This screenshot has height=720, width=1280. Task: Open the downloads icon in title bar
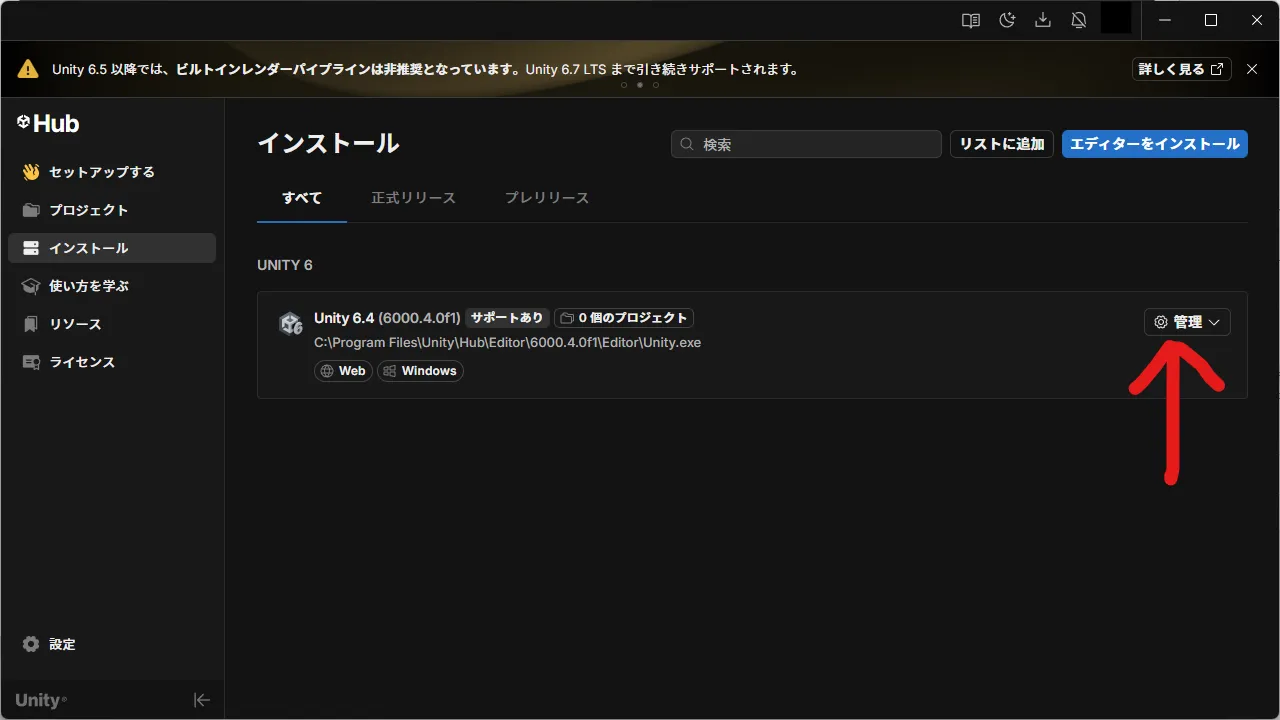coord(1043,19)
